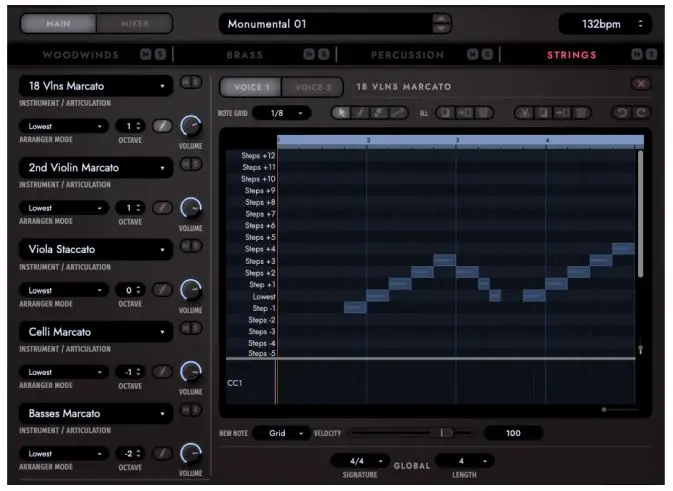
Task: Mute the Woodwinds section
Action: (146, 55)
